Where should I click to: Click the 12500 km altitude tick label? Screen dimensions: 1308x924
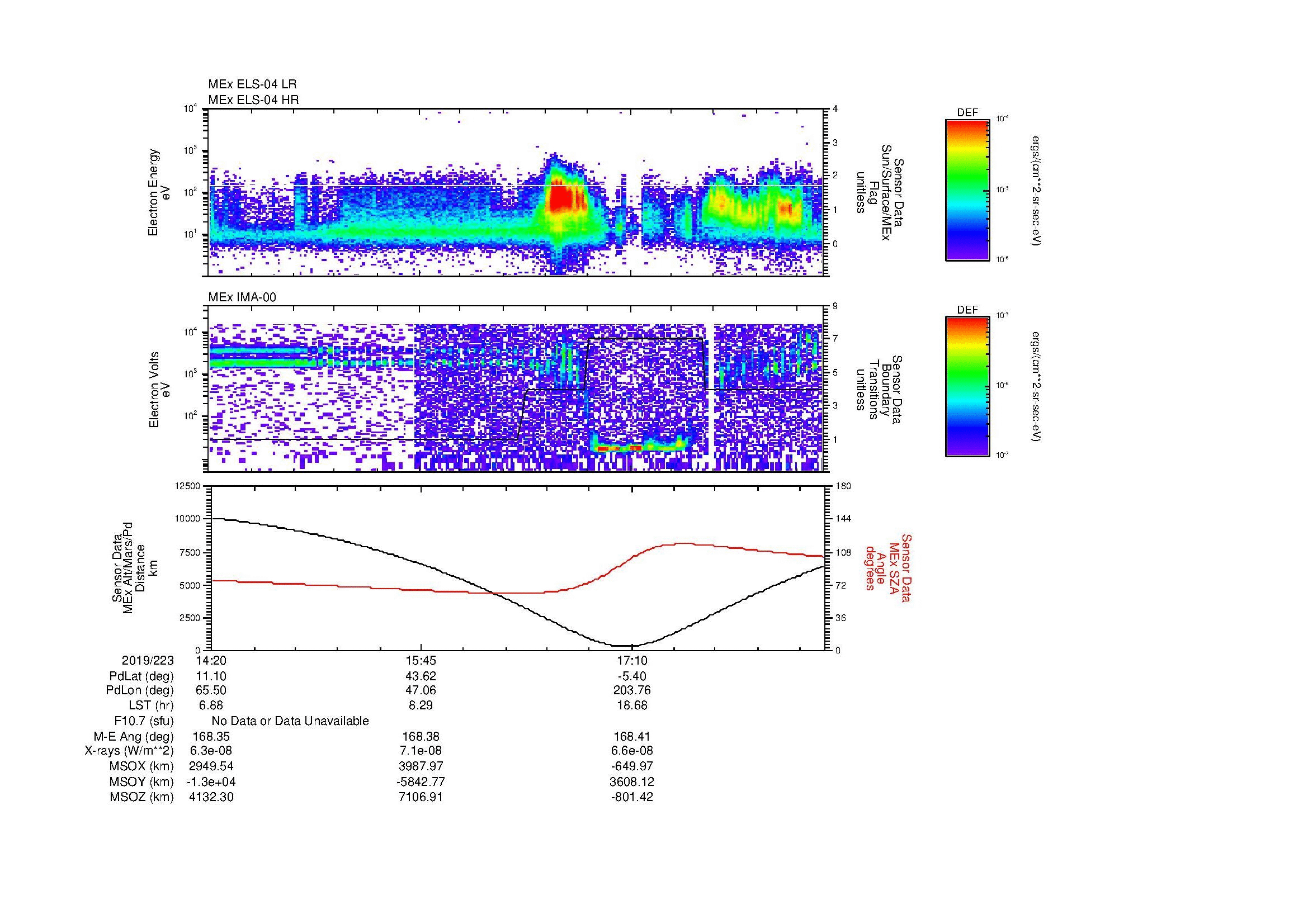188,486
